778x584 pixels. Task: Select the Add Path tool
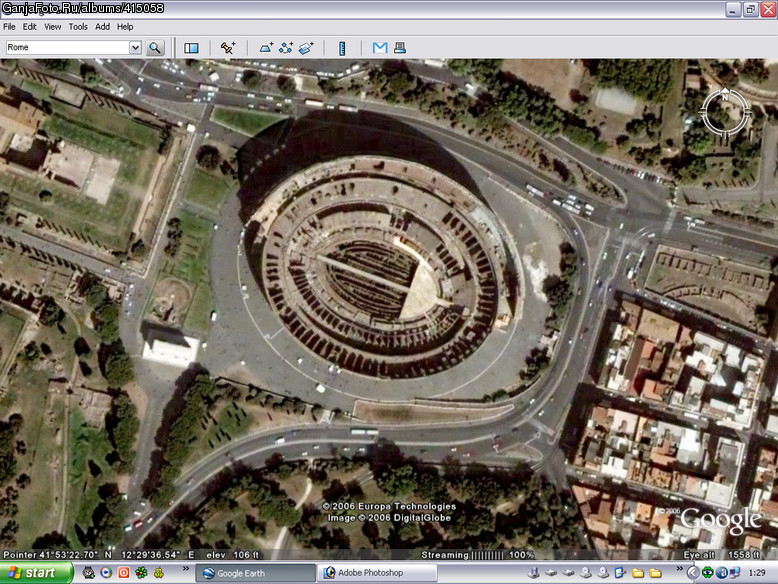(286, 48)
